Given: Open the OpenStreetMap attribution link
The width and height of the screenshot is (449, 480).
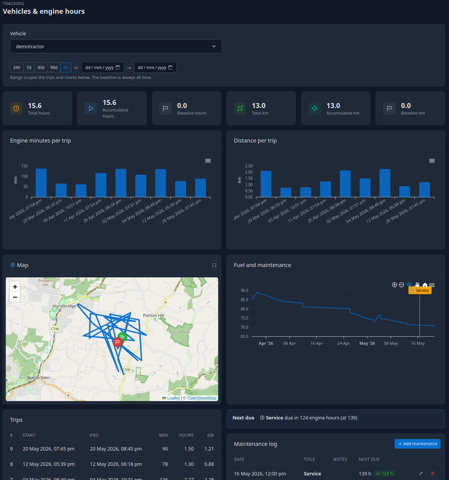Looking at the screenshot, I should (201, 398).
